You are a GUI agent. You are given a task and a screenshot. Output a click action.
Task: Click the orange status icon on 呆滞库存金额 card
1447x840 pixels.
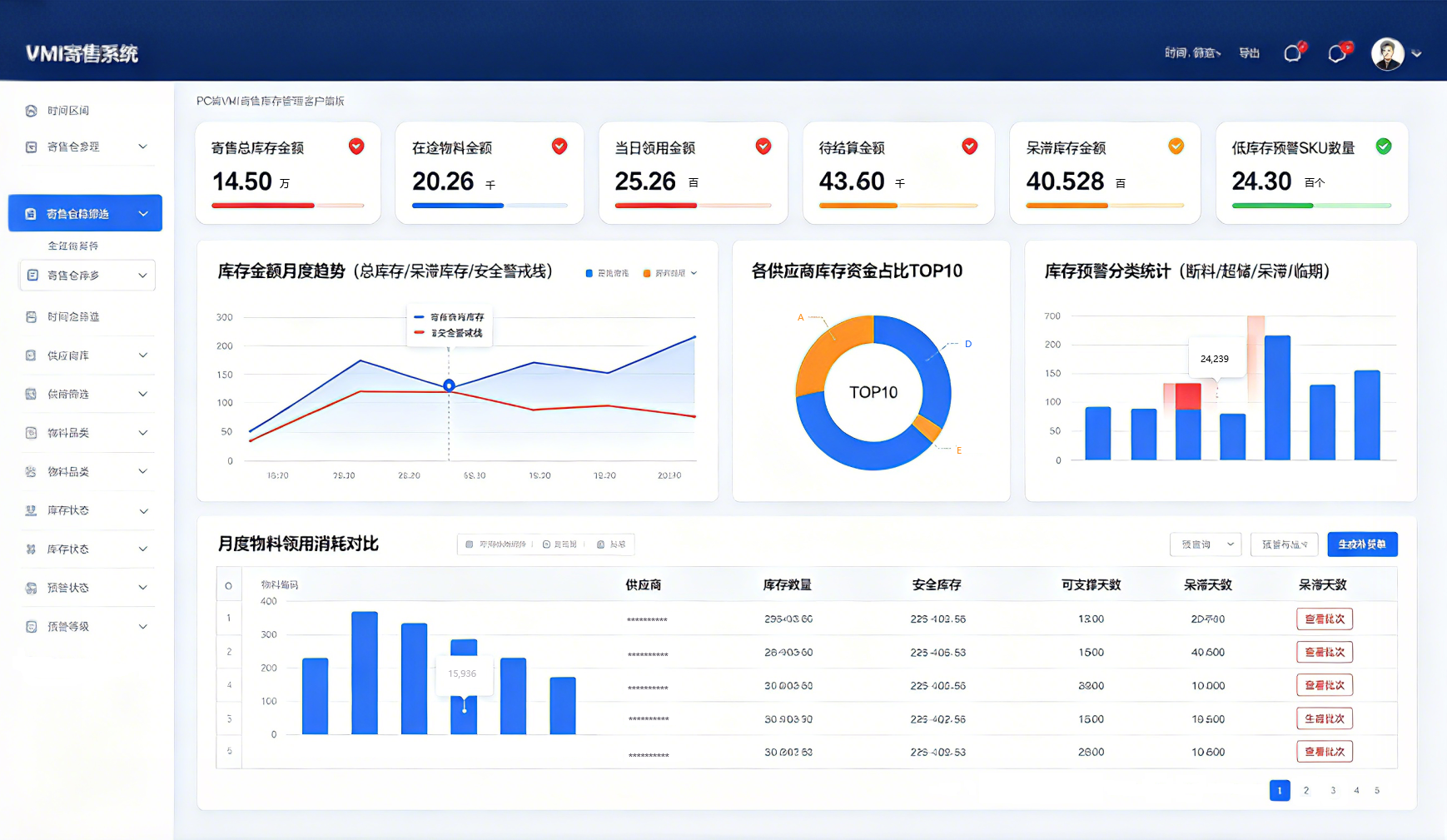1176,147
